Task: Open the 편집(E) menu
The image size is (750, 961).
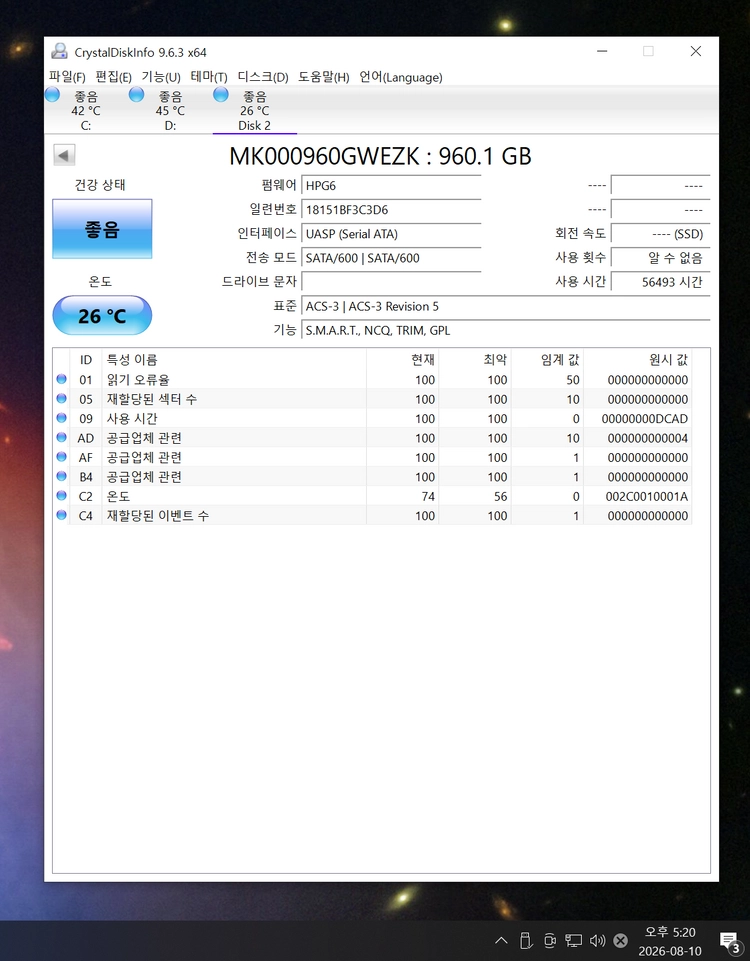Action: pyautogui.click(x=113, y=77)
